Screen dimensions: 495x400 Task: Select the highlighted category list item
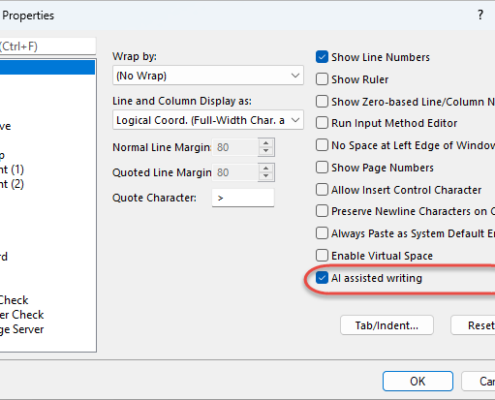(47, 67)
